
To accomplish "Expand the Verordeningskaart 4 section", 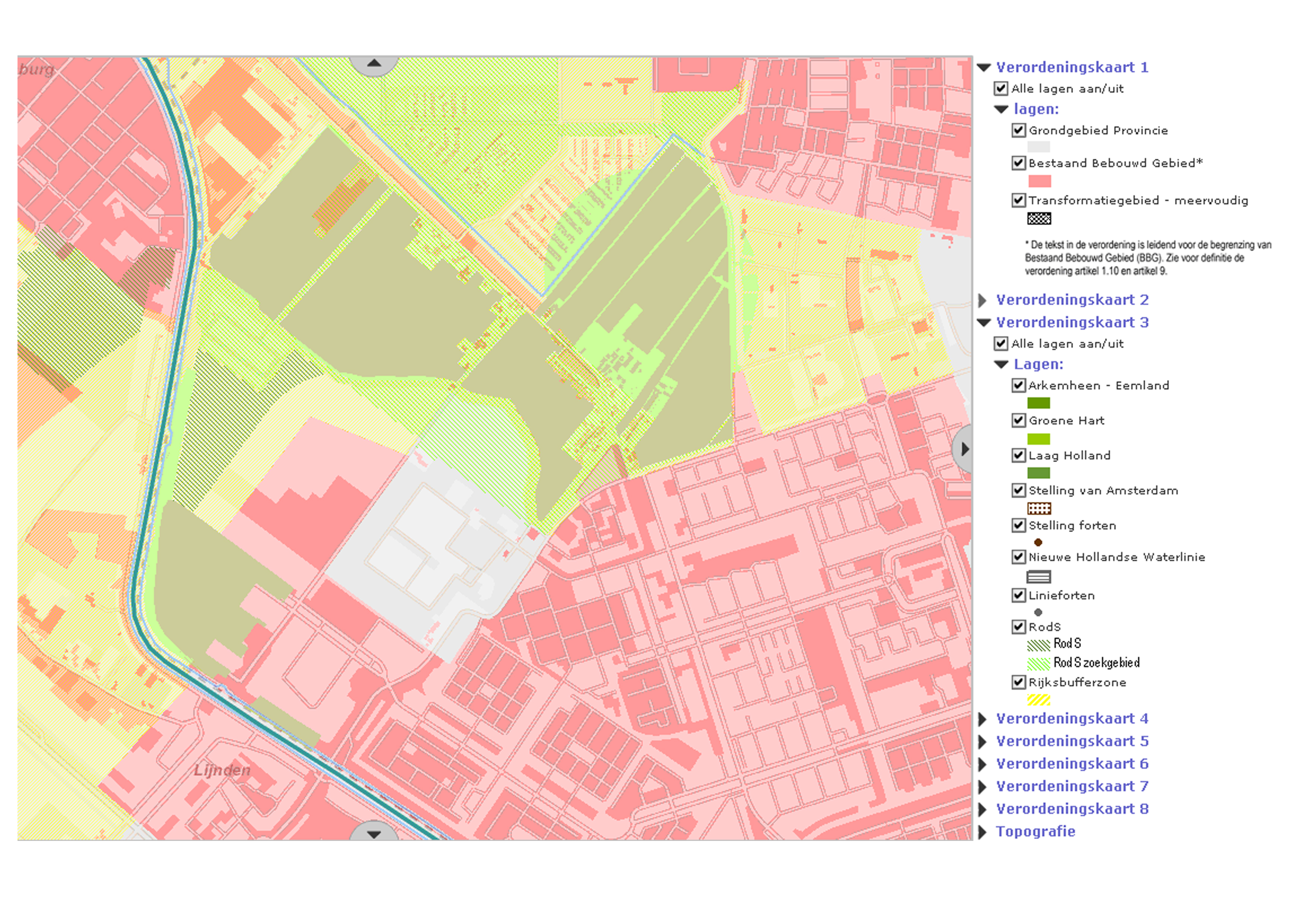I will point(982,719).
